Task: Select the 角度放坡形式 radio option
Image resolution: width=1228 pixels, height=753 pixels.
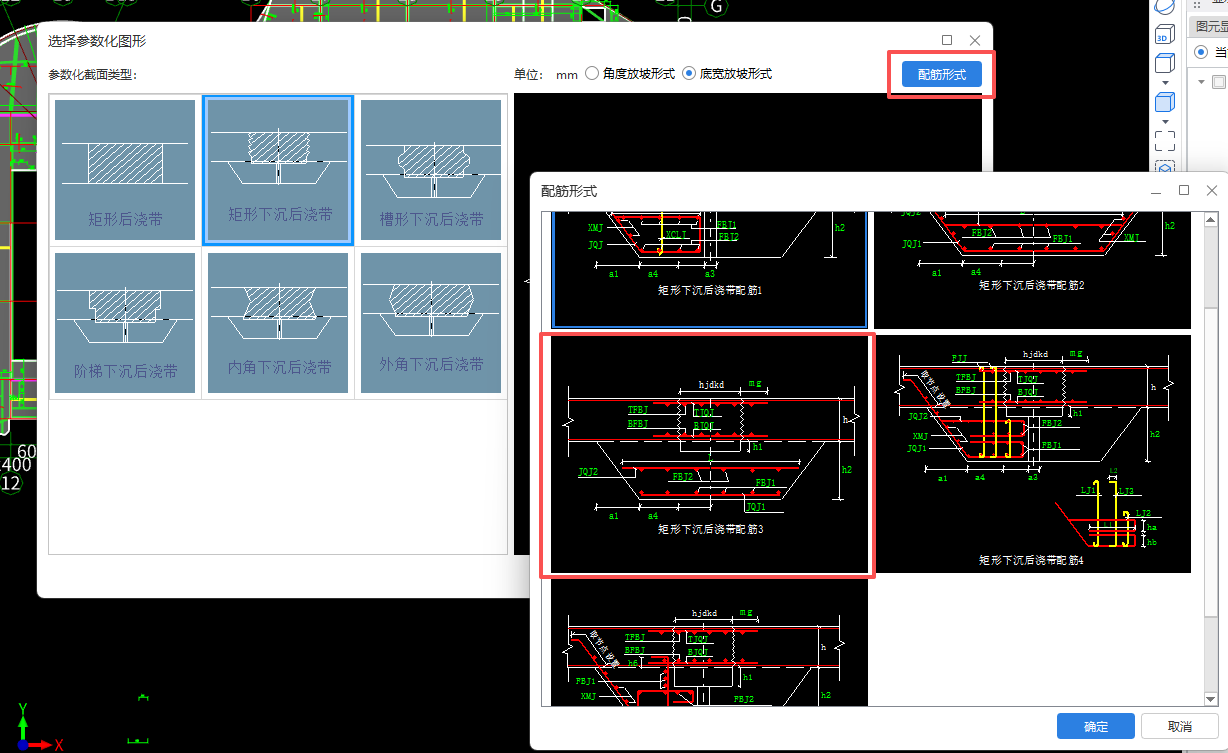Action: click(630, 74)
